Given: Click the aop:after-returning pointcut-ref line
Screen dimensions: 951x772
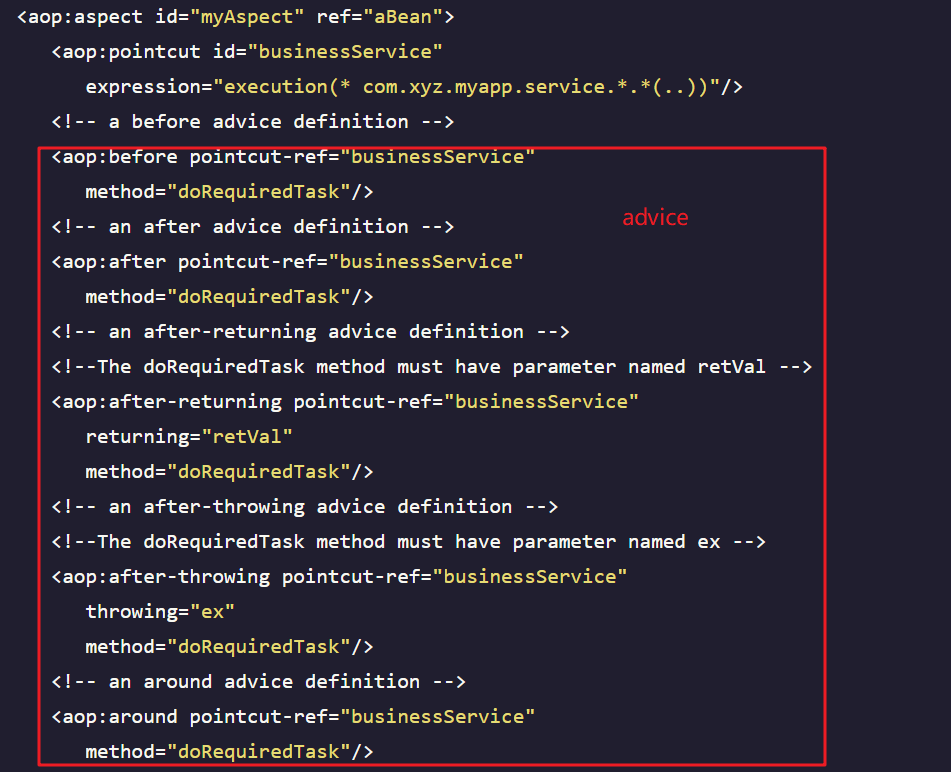Looking at the screenshot, I should [345, 402].
